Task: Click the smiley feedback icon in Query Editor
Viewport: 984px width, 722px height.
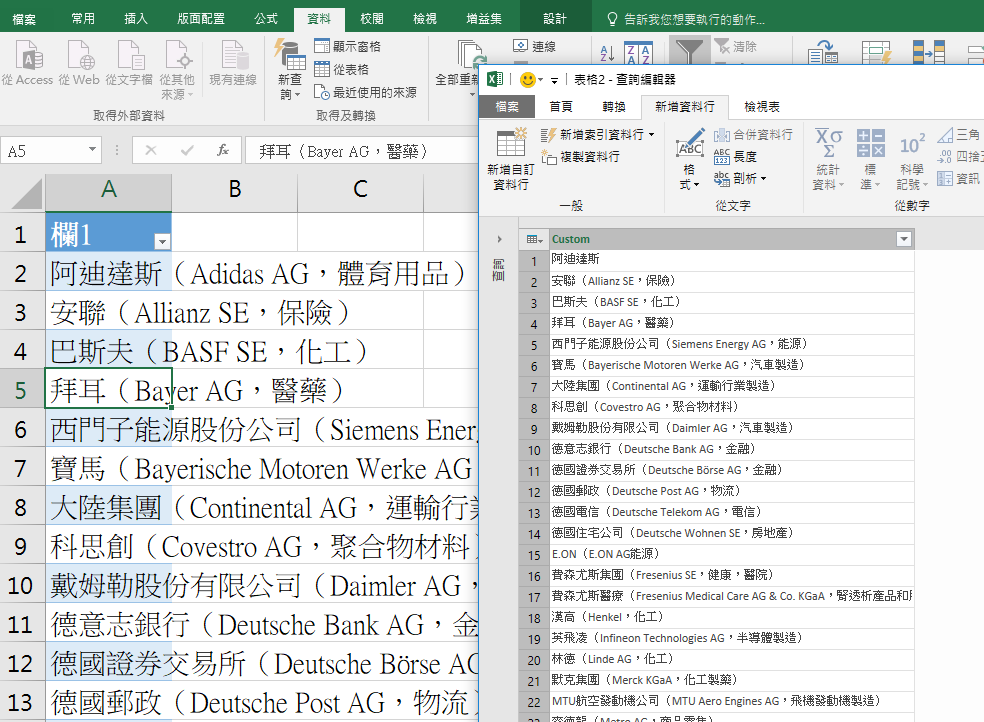Action: coord(528,80)
